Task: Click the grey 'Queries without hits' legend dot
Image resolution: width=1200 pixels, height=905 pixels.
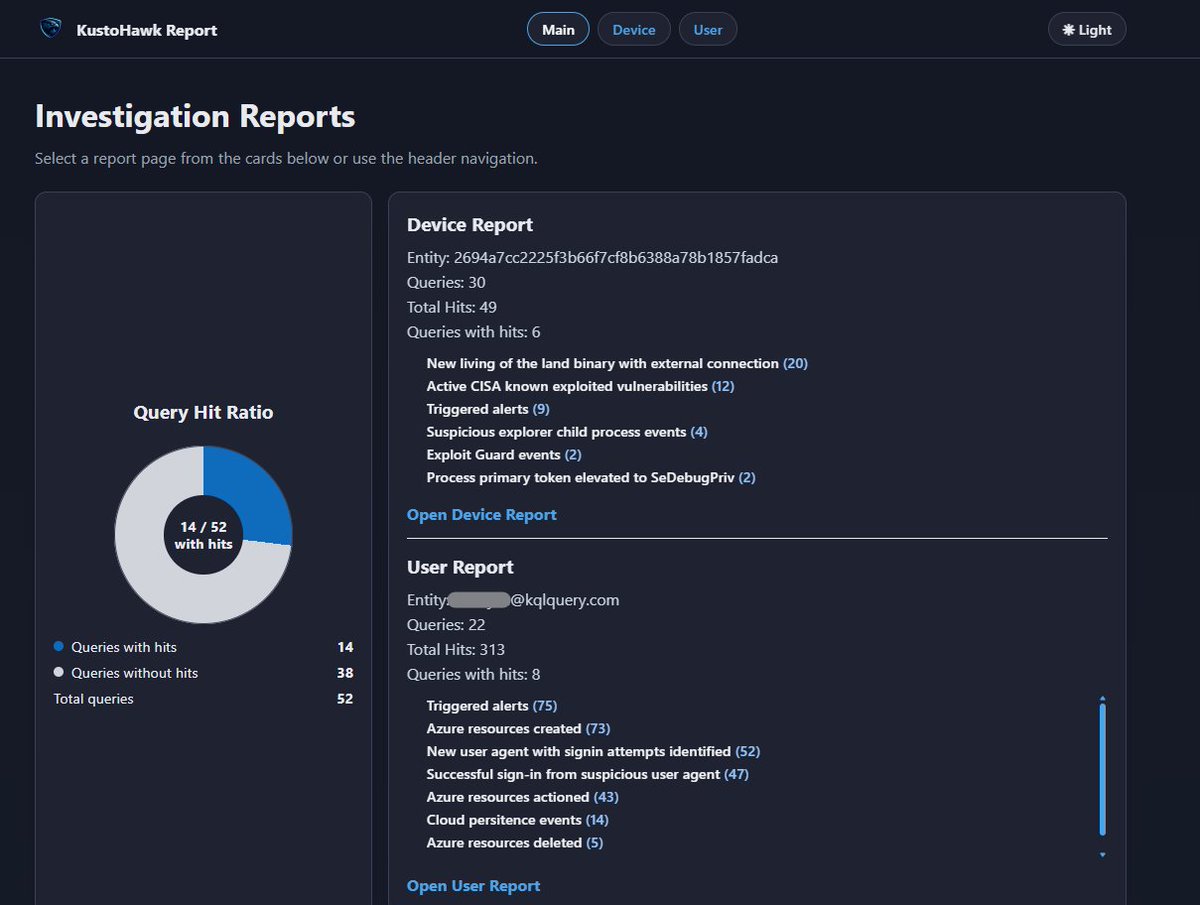Action: click(x=58, y=673)
